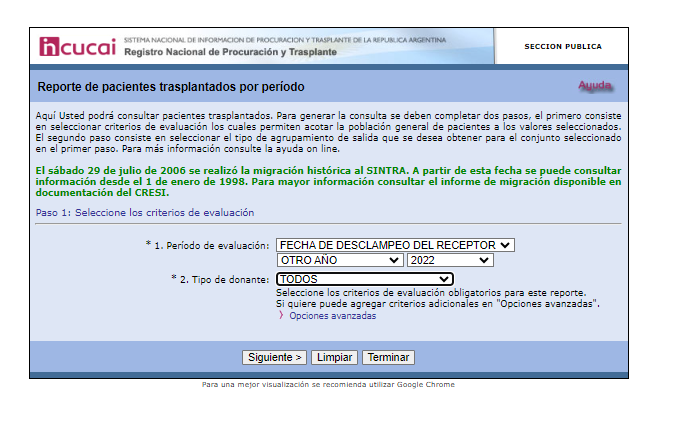Click the Reporte de pacientes trasplantados por período title

(x=170, y=87)
